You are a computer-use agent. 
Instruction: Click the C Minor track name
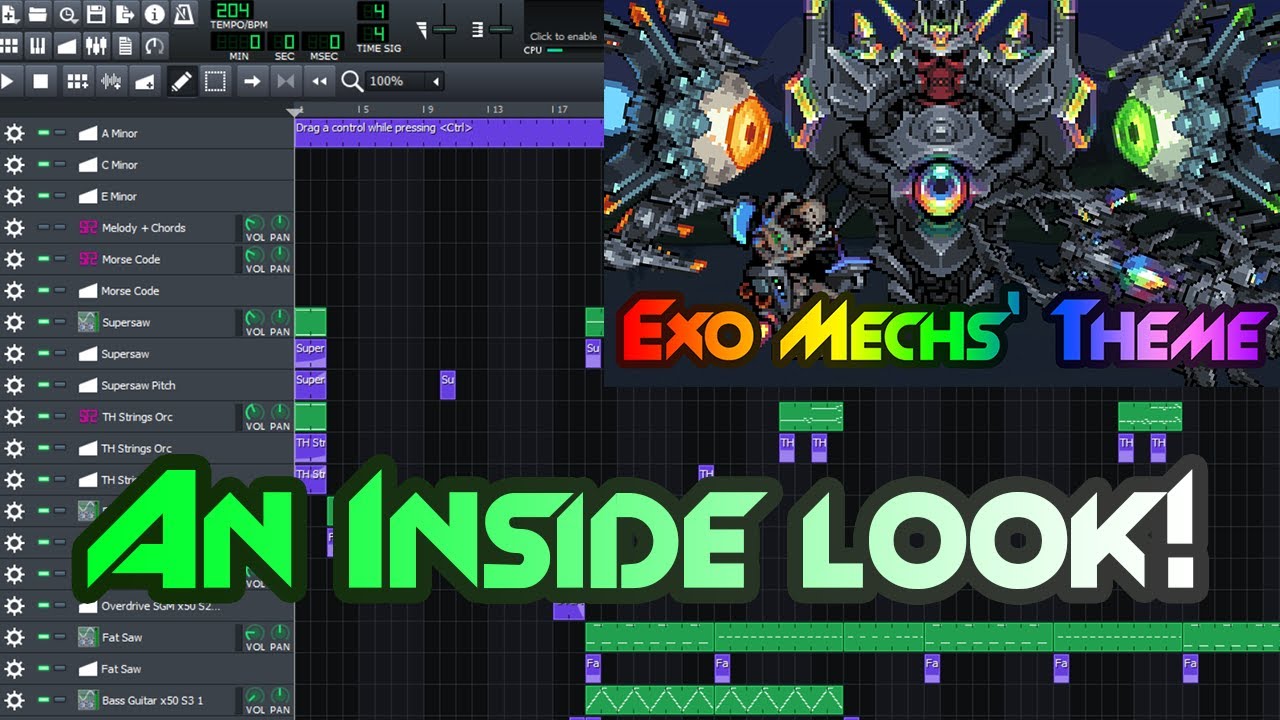click(x=120, y=165)
